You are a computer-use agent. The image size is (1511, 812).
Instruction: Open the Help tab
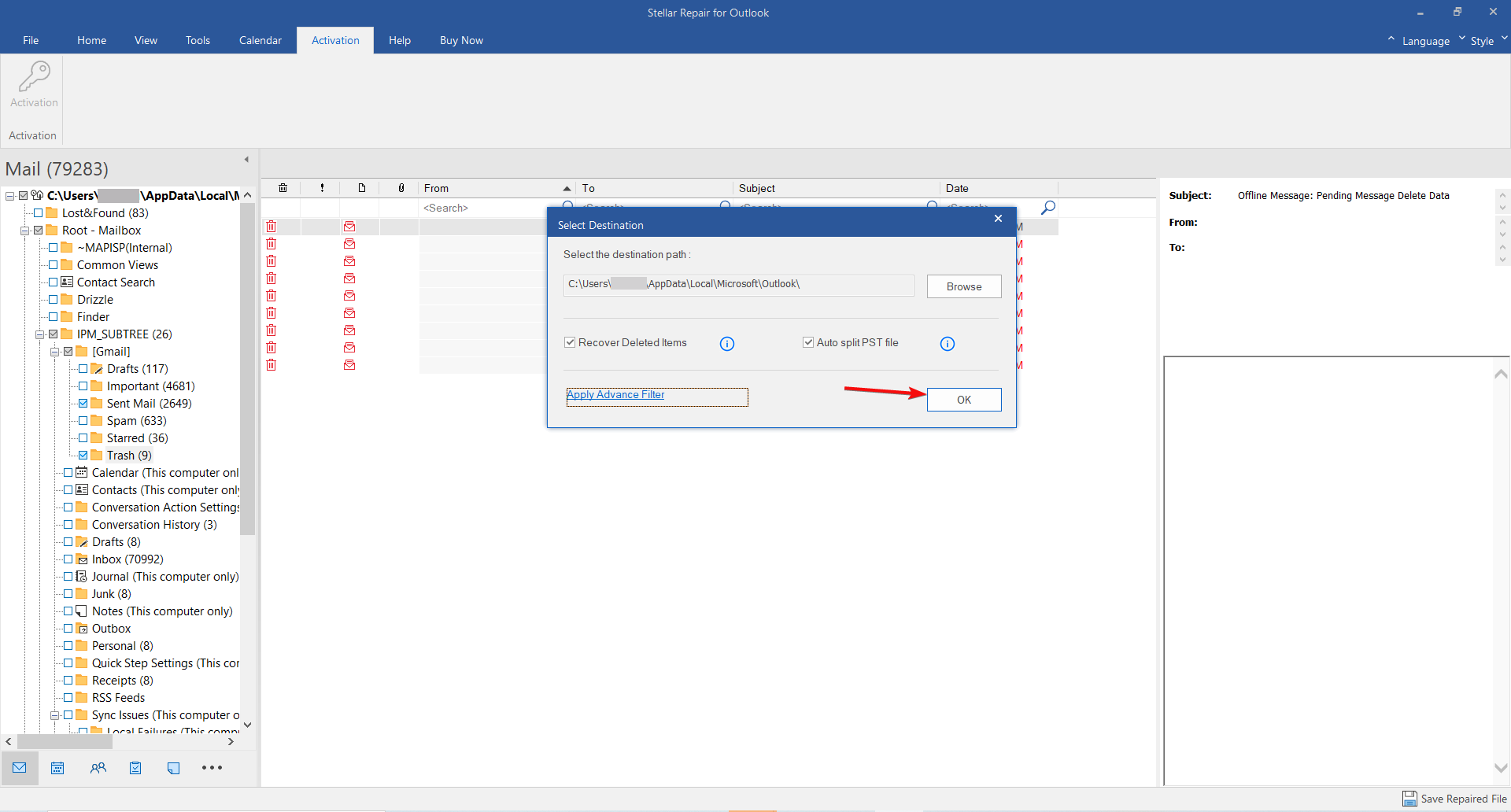[x=399, y=40]
